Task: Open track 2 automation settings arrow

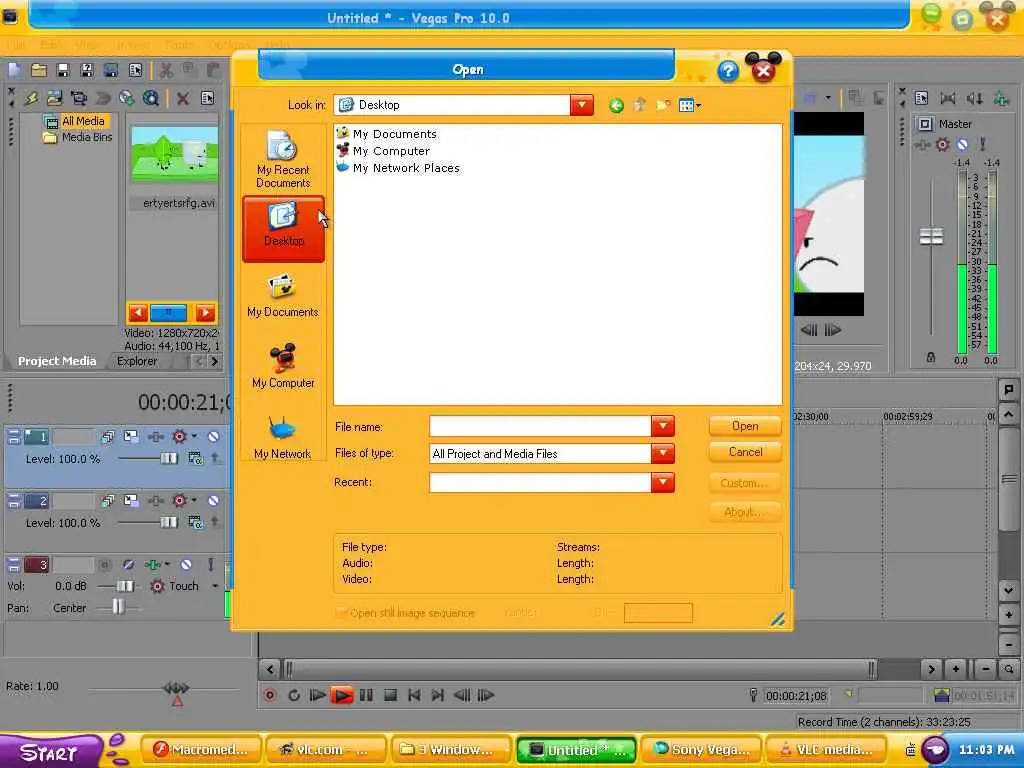Action: click(194, 500)
